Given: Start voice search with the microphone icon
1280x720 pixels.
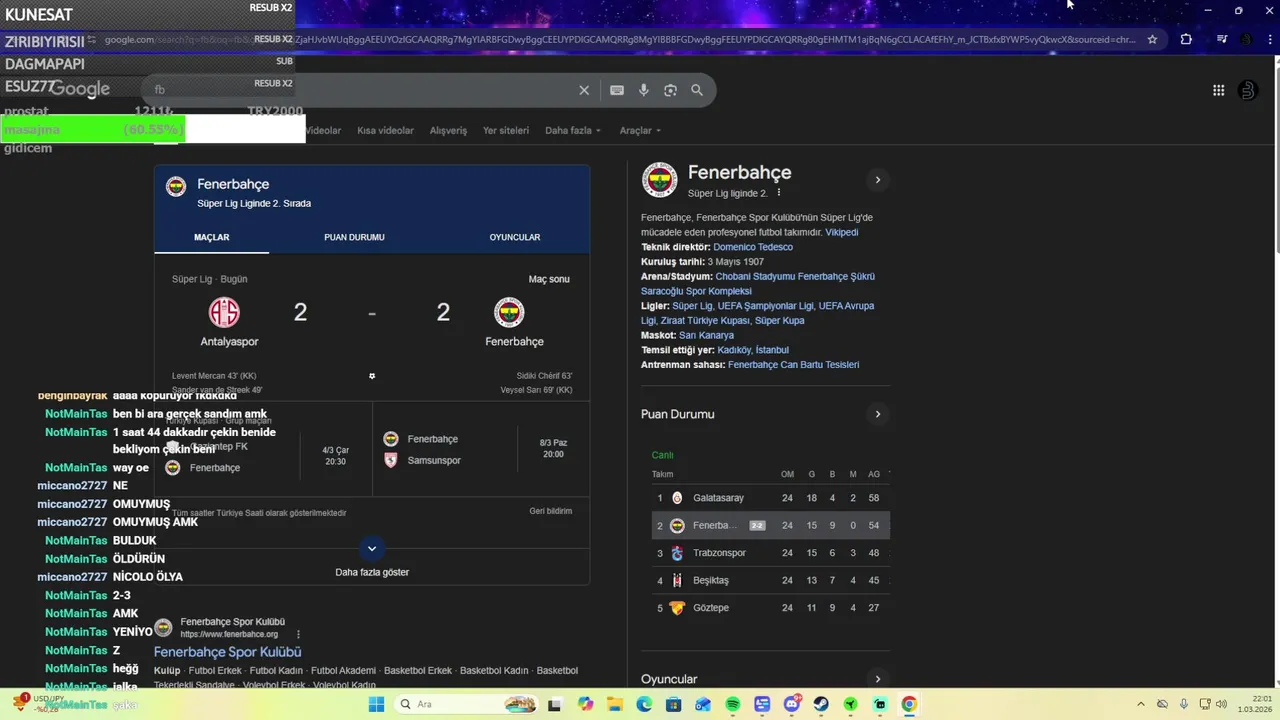Looking at the screenshot, I should tap(644, 90).
